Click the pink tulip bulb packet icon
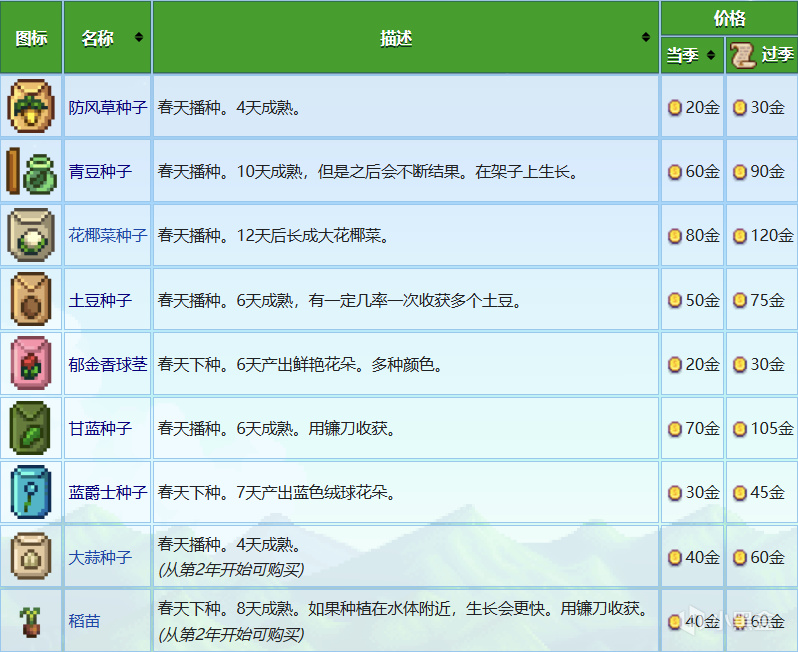 31,363
